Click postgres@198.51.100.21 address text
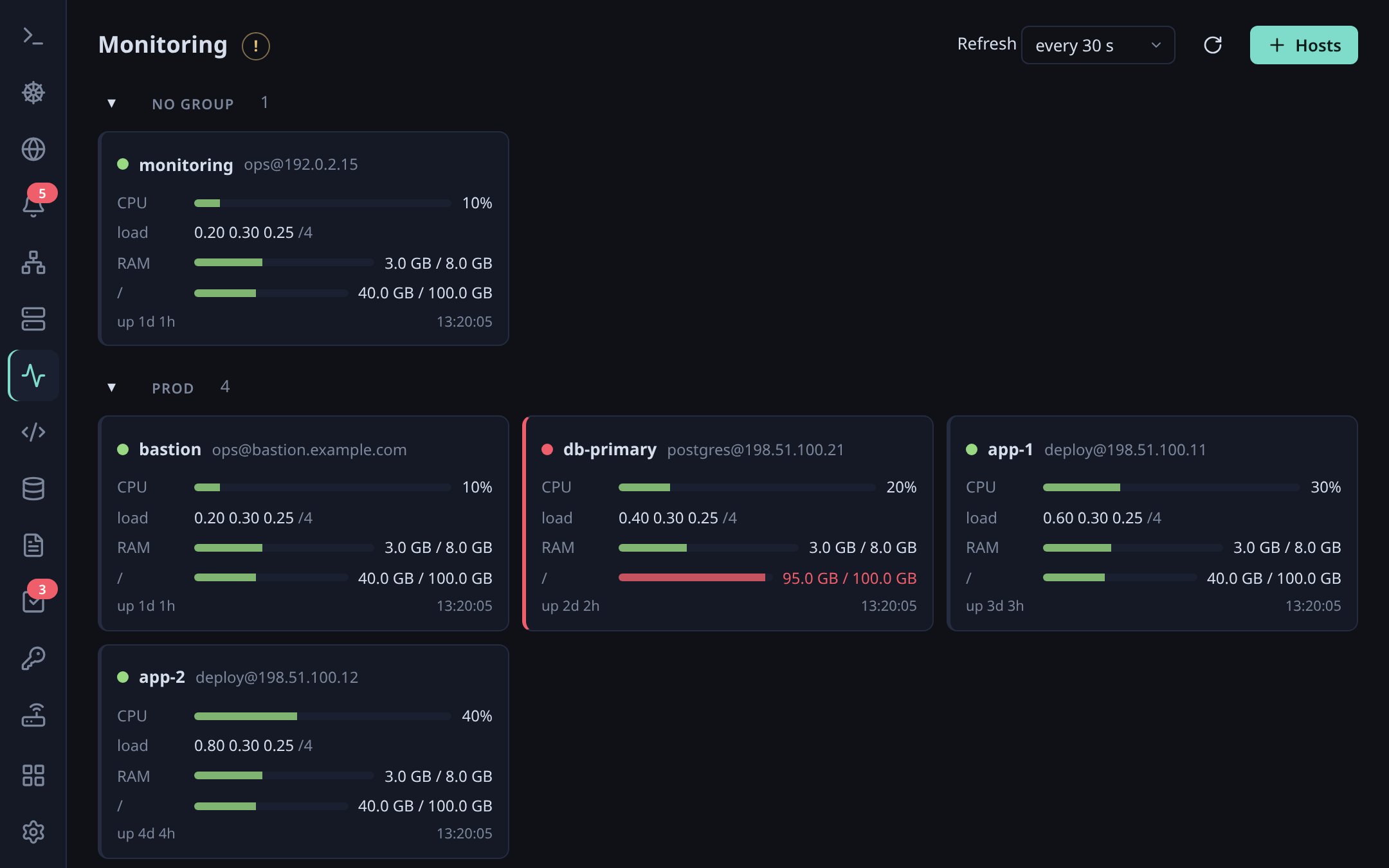This screenshot has height=868, width=1389. pyautogui.click(x=755, y=449)
